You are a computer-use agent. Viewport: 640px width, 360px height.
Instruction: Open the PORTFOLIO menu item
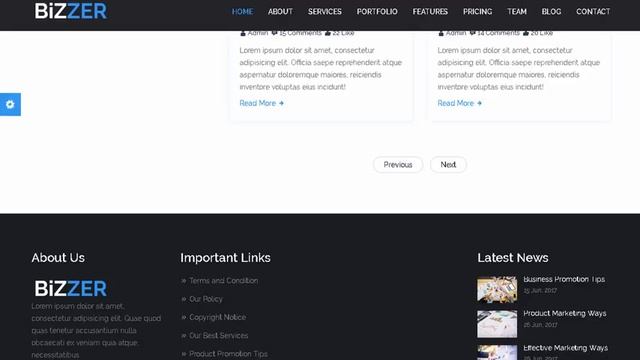(377, 12)
